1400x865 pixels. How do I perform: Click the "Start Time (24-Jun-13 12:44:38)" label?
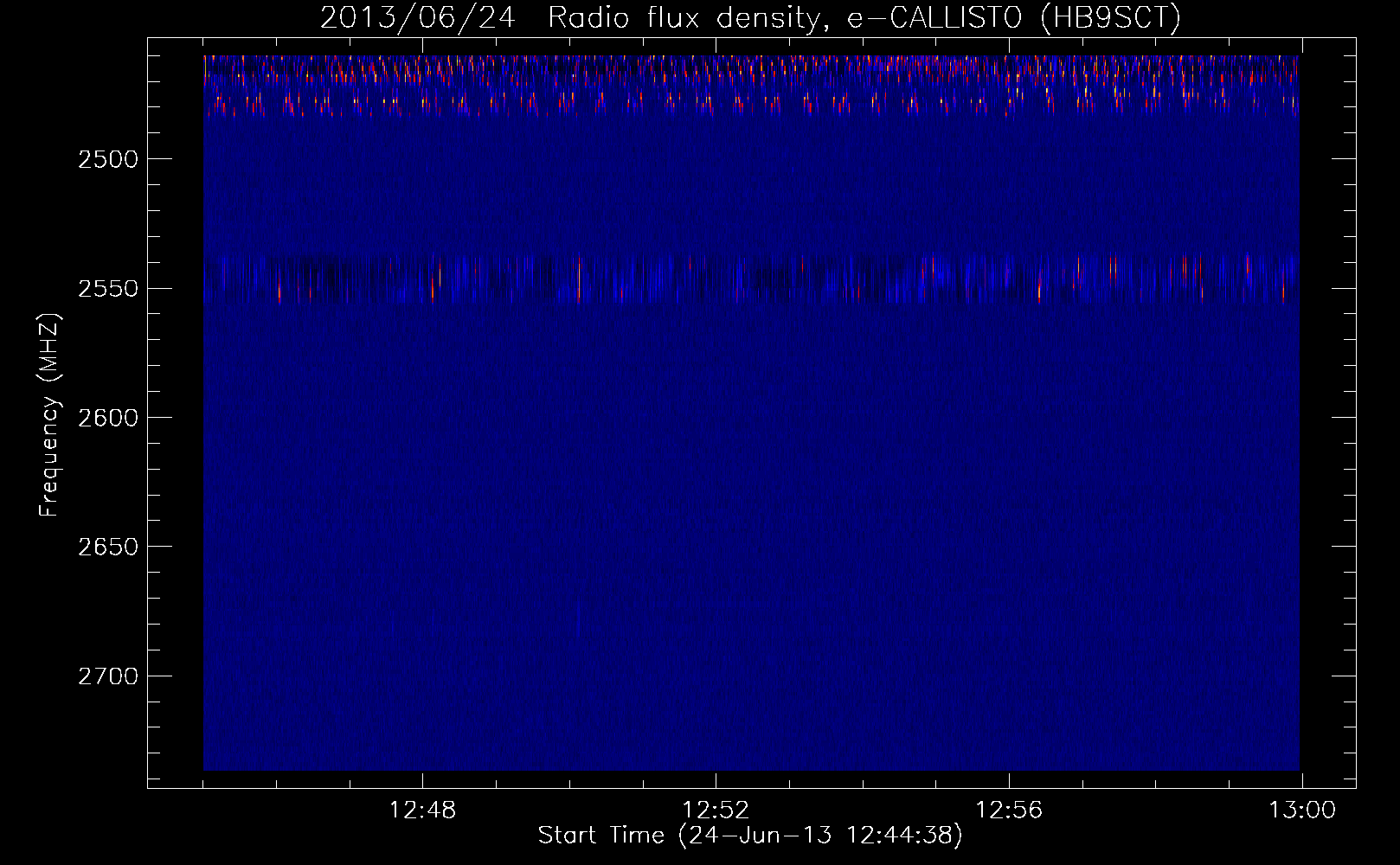tap(750, 835)
